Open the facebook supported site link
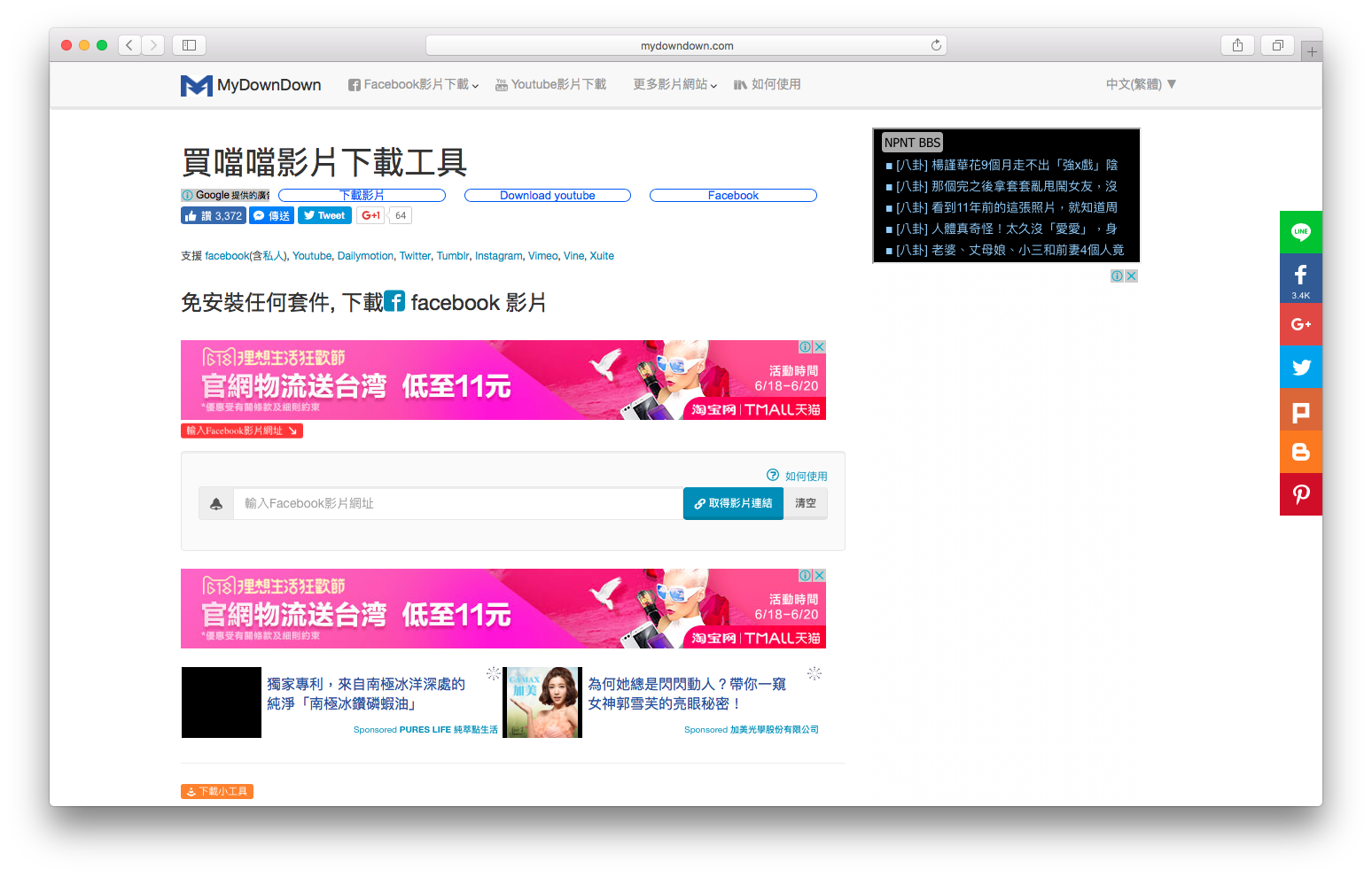The image size is (1372, 877). (227, 256)
